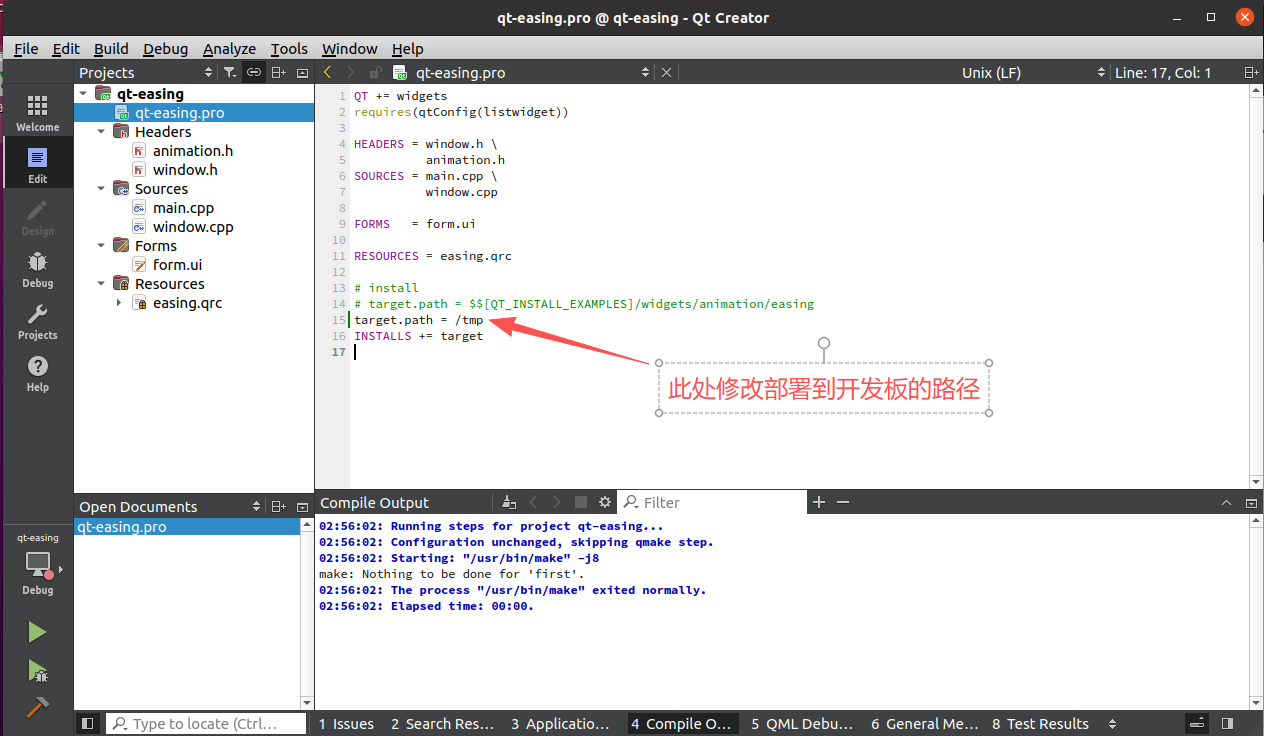Open the Build menu
Image resolution: width=1264 pixels, height=736 pixels.
coord(111,48)
